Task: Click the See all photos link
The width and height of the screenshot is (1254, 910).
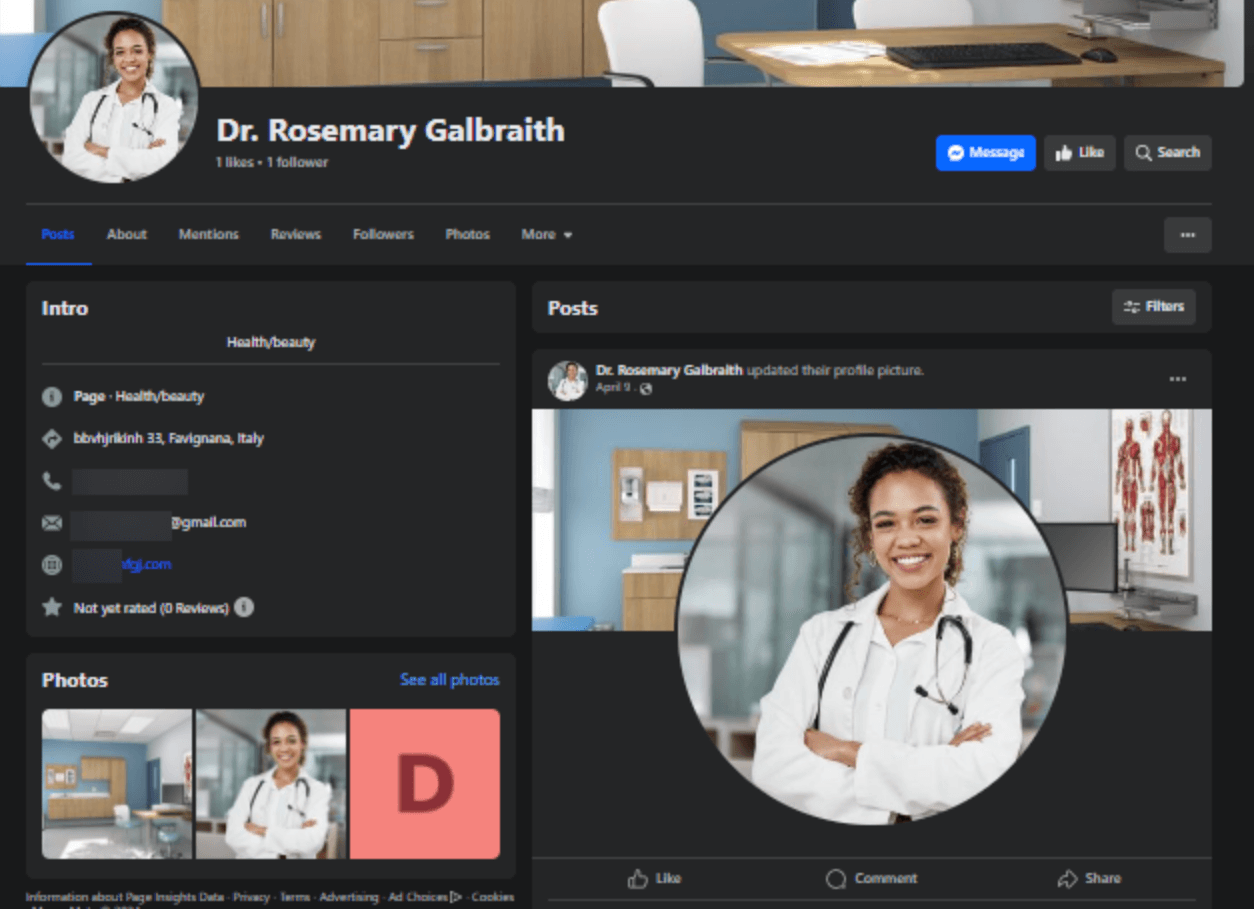Action: point(449,680)
